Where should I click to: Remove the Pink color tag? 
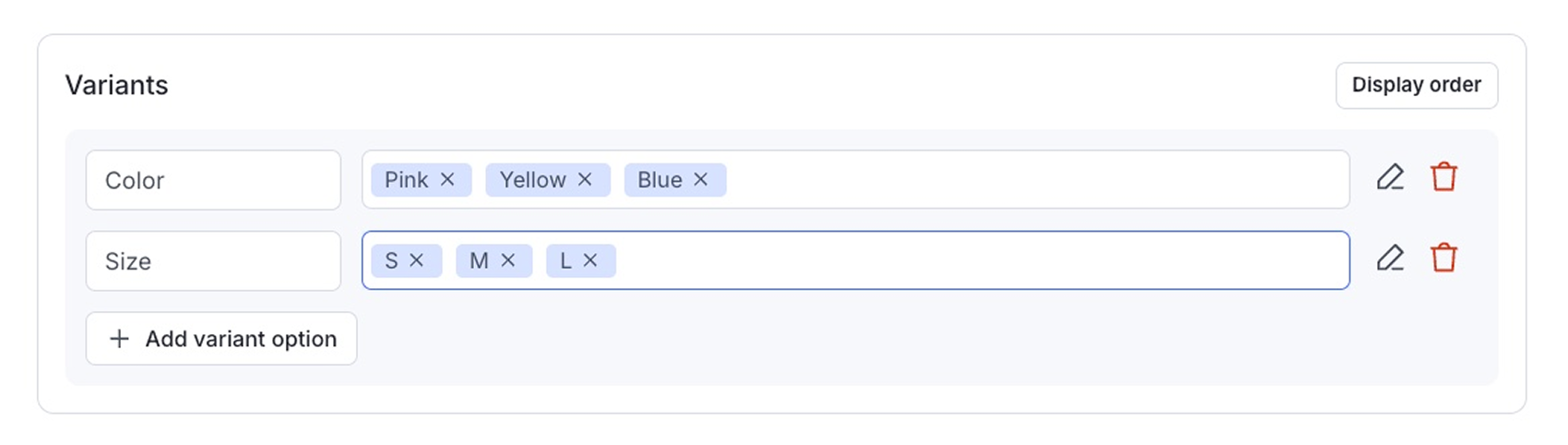[x=447, y=179]
